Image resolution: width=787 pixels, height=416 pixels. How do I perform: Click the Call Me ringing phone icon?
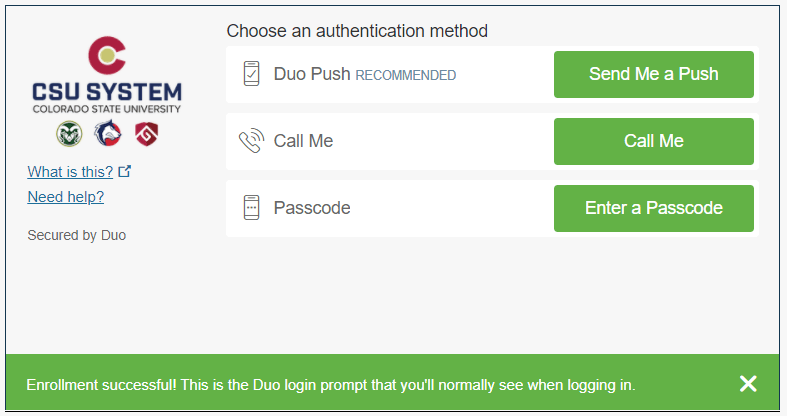pos(251,141)
